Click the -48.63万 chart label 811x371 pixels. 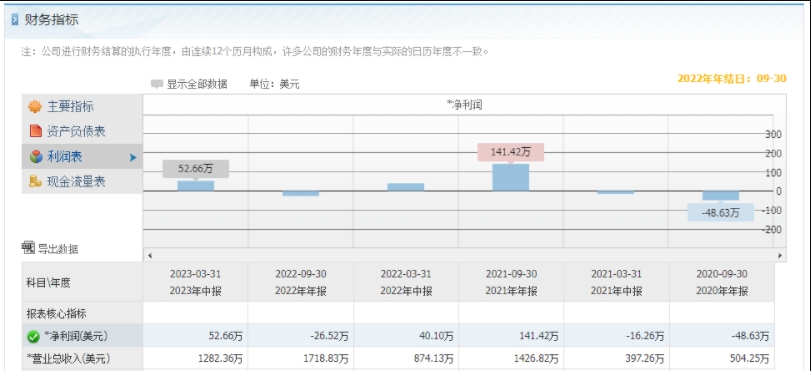point(720,213)
